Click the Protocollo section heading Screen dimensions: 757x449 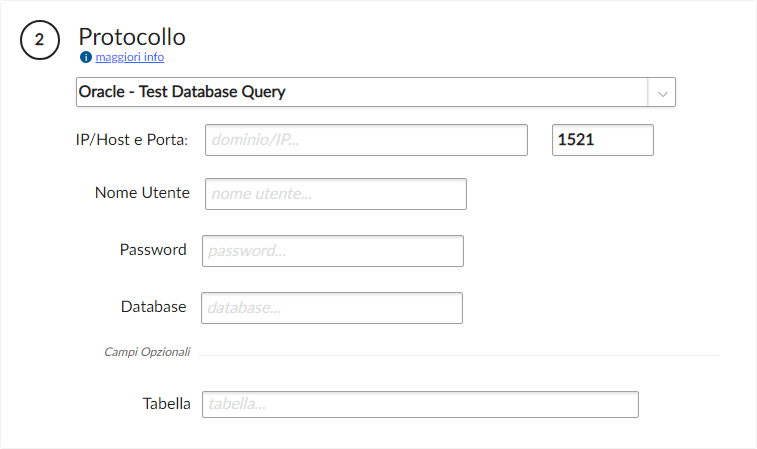pyautogui.click(x=132, y=36)
